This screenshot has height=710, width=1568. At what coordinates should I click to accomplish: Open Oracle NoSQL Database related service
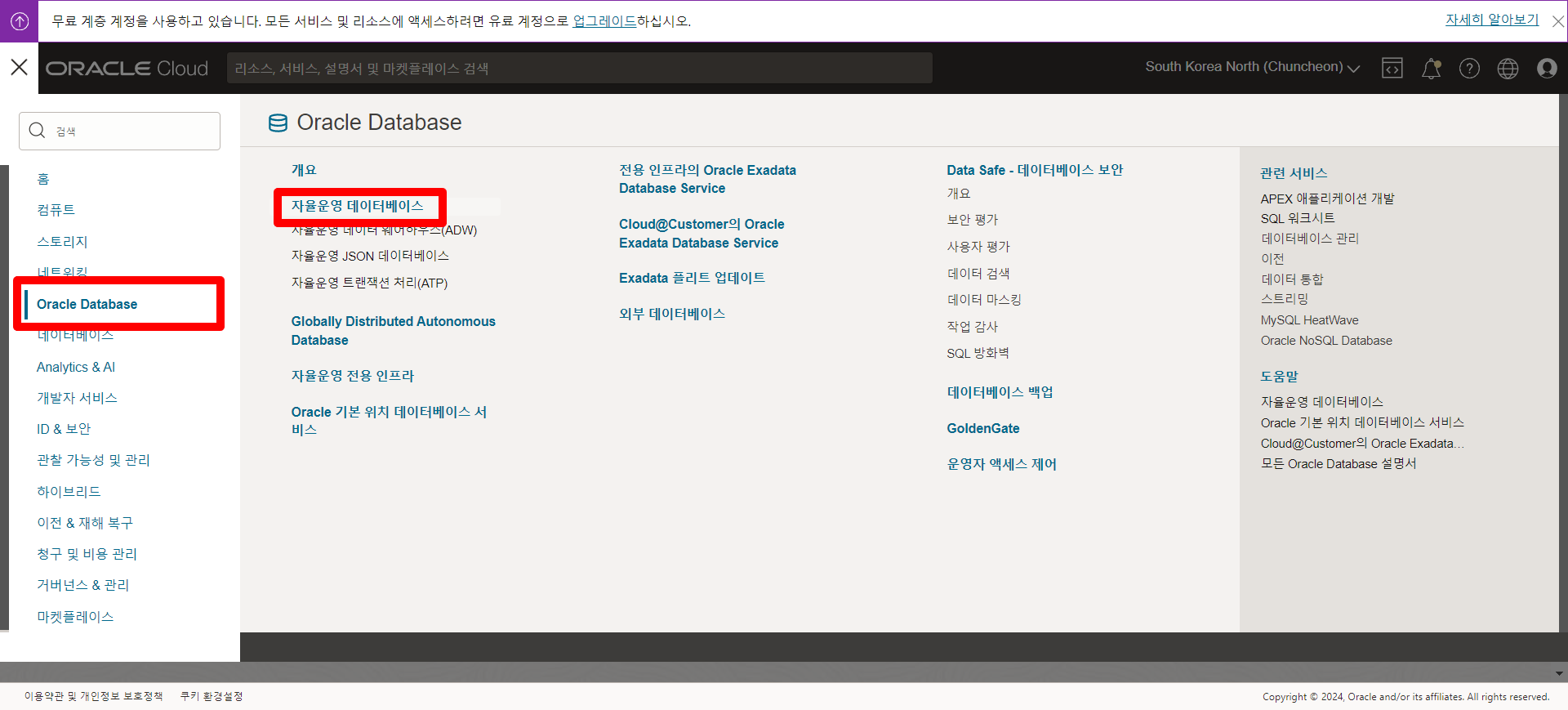click(1326, 341)
